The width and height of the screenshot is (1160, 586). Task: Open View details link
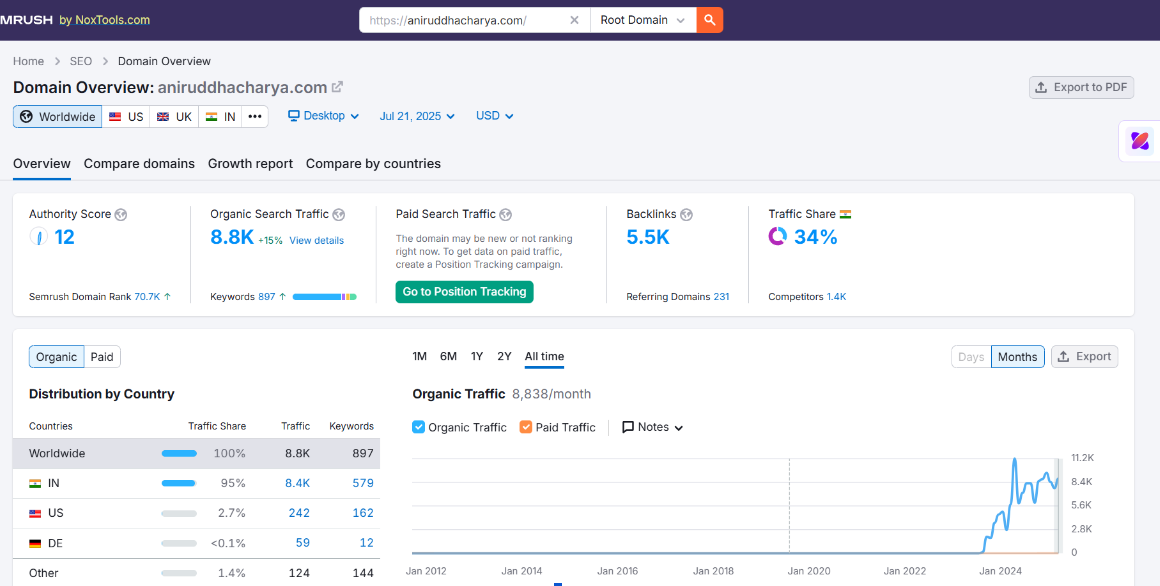point(317,240)
